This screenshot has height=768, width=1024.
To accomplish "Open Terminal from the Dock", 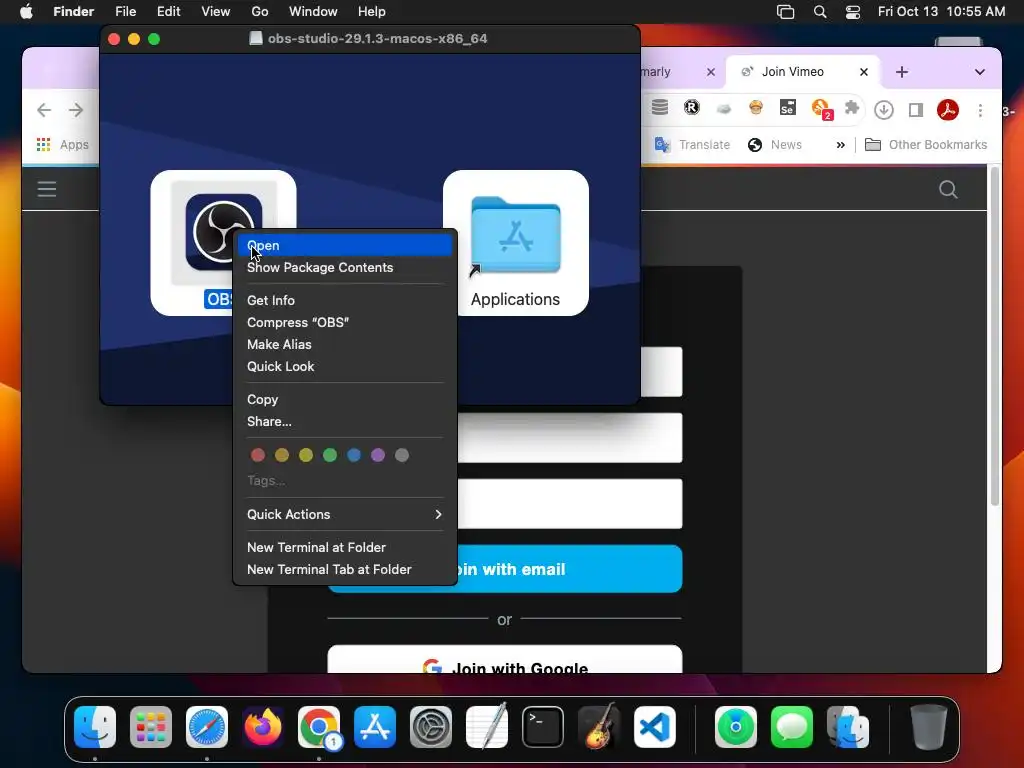I will [x=543, y=727].
